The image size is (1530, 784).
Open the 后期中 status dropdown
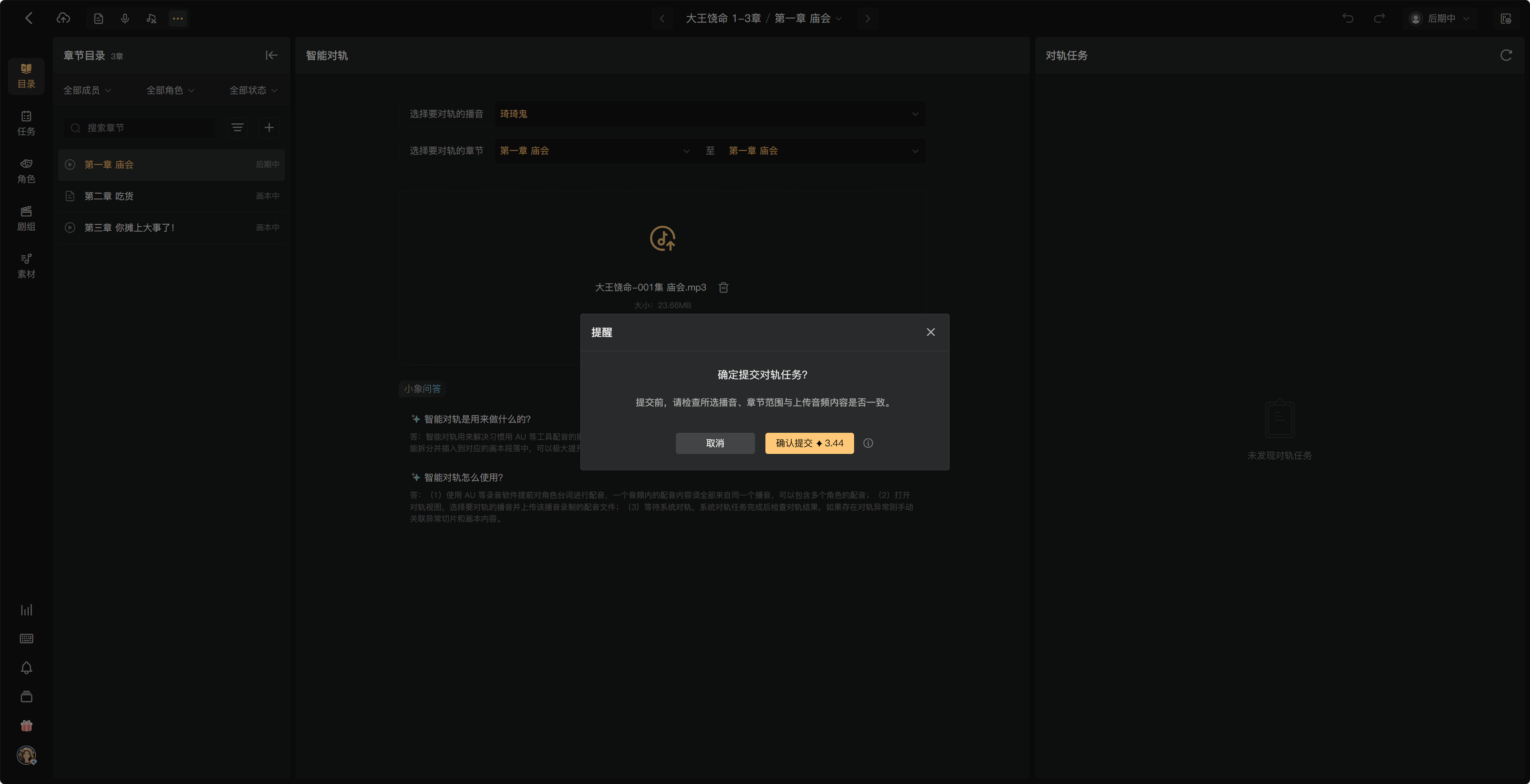coord(1440,18)
